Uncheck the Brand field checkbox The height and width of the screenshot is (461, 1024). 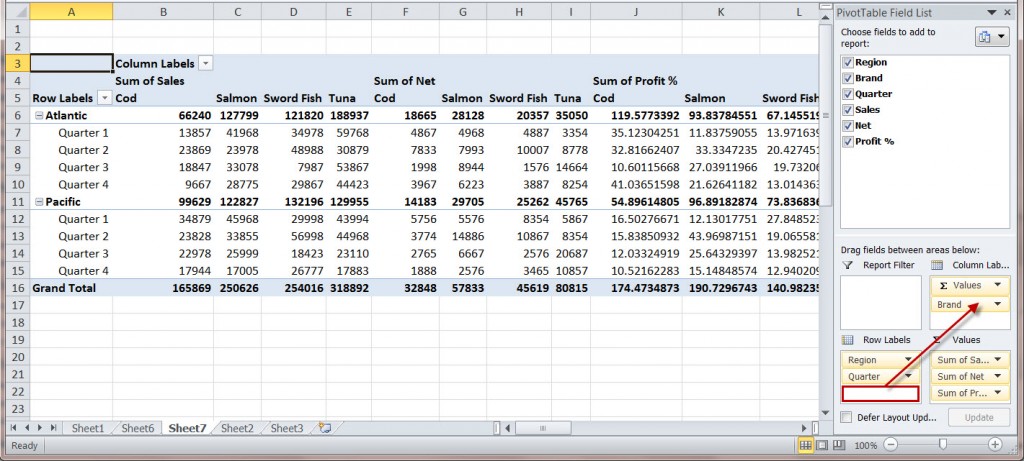pos(848,78)
